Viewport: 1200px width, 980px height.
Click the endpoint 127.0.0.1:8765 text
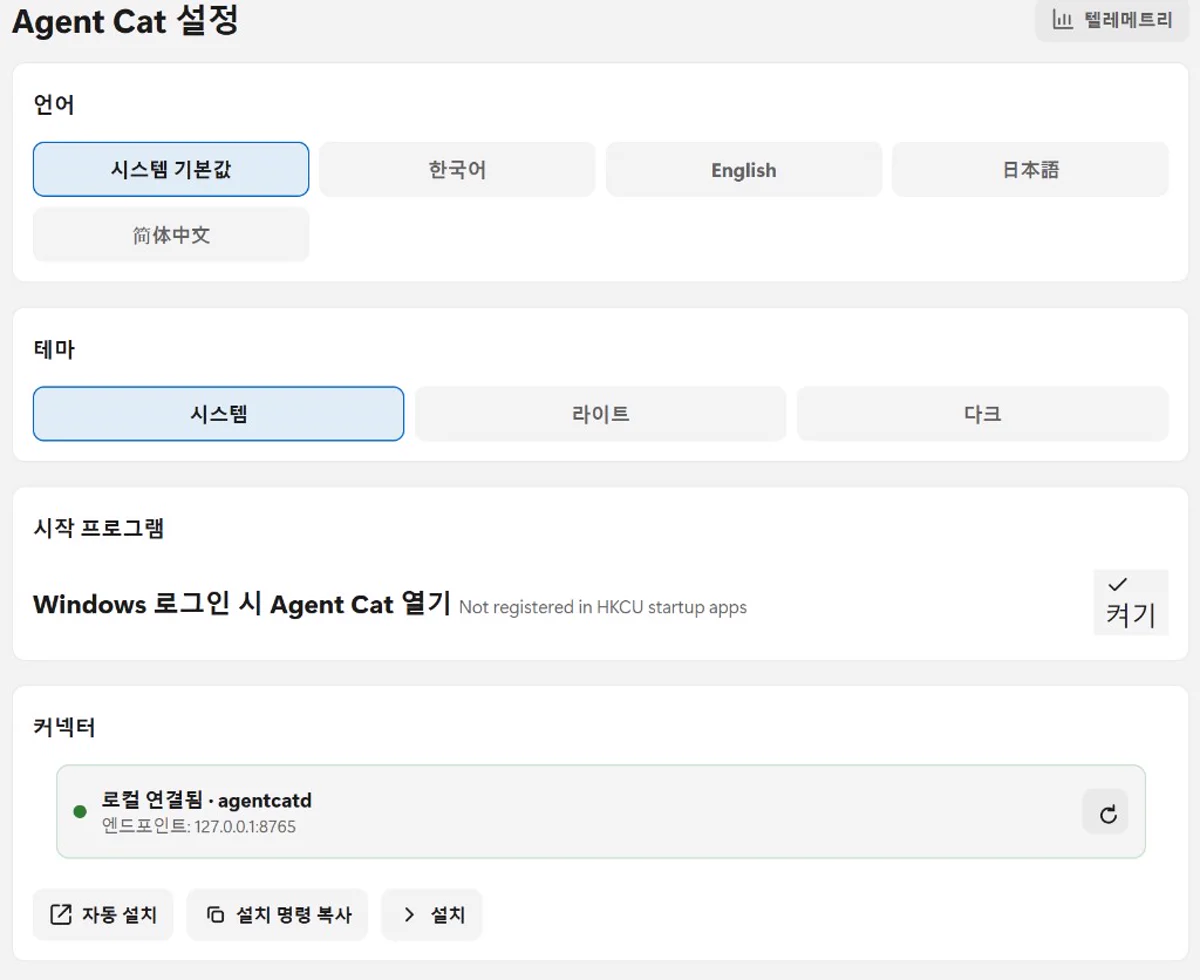(199, 827)
